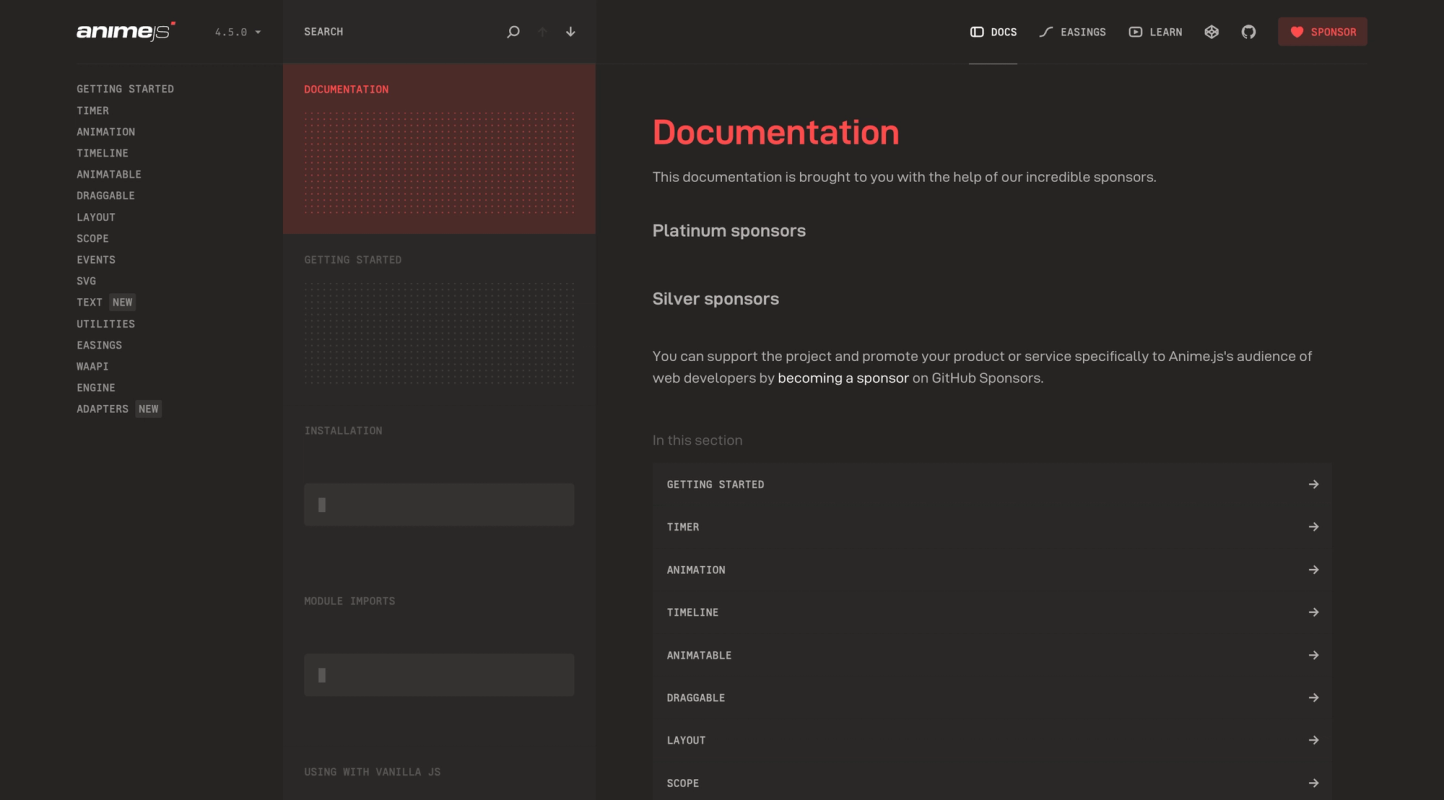Image resolution: width=1444 pixels, height=800 pixels.
Task: Select Timeline in the left sidebar
Action: pos(103,153)
